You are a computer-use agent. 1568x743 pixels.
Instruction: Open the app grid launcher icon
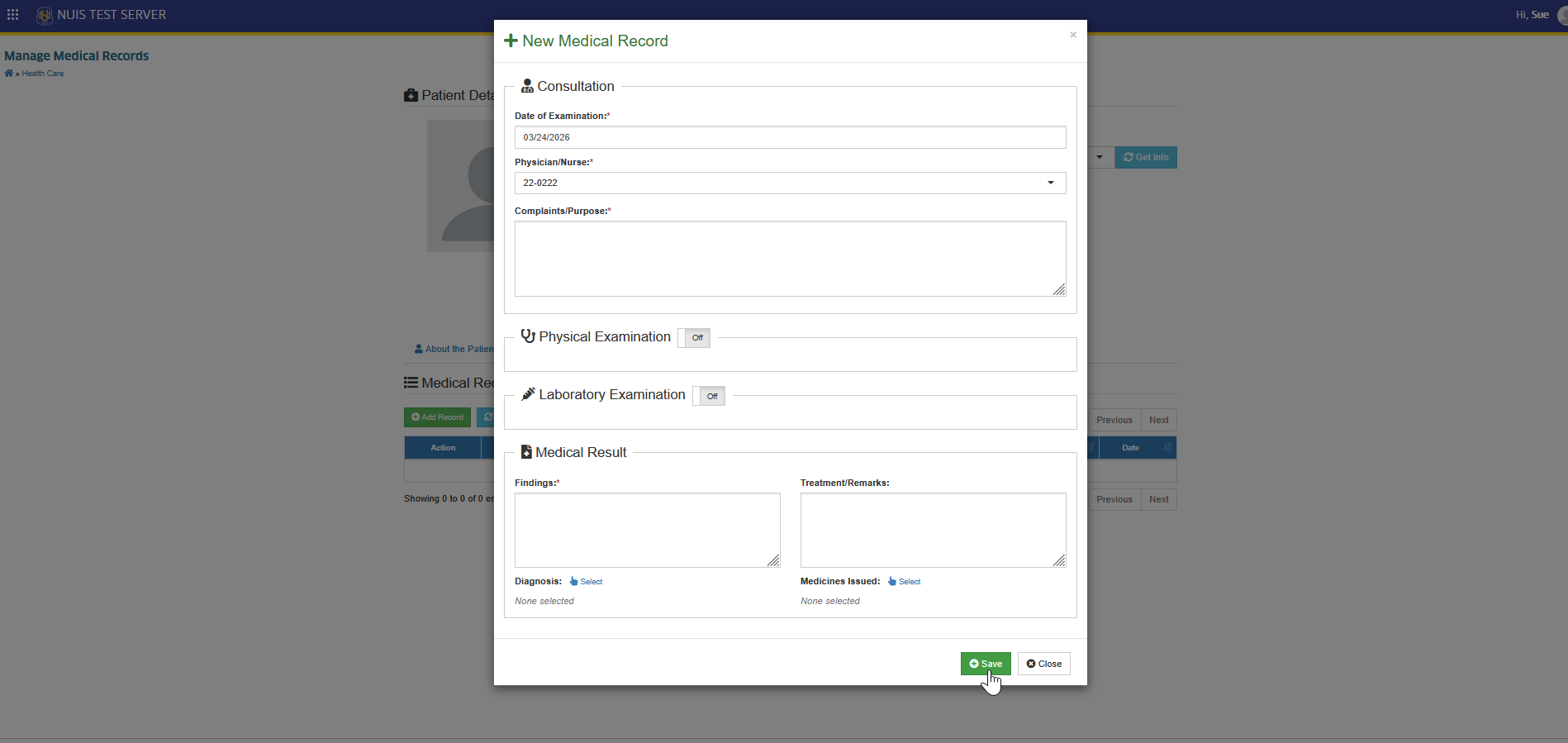click(12, 15)
